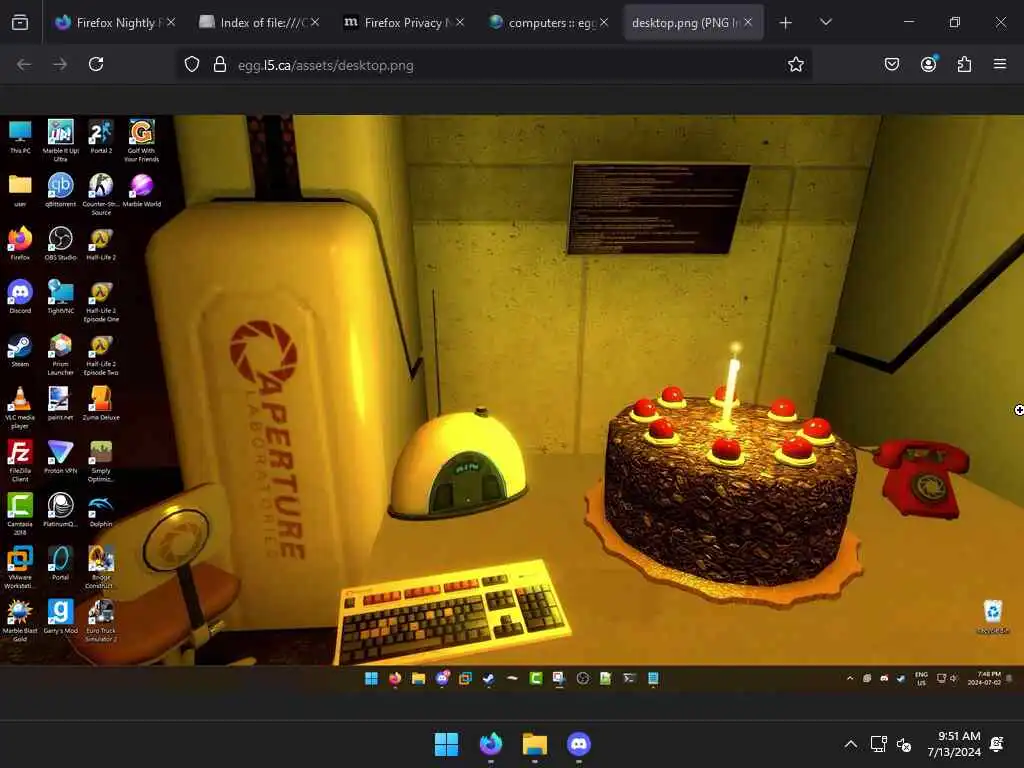Close the computers :: egg tab
The height and width of the screenshot is (768, 1024).
pyautogui.click(x=604, y=22)
